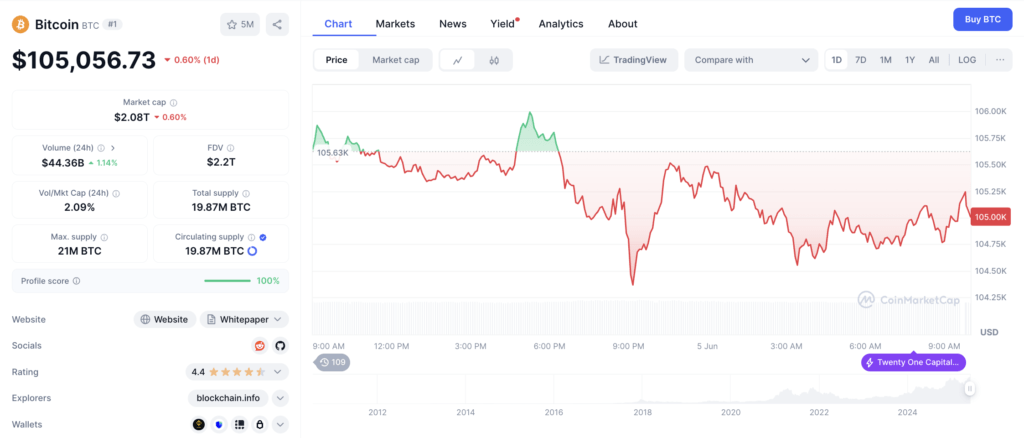Image resolution: width=1024 pixels, height=438 pixels.
Task: Add Bitcoin to watchlist with the star button
Action: pos(240,25)
